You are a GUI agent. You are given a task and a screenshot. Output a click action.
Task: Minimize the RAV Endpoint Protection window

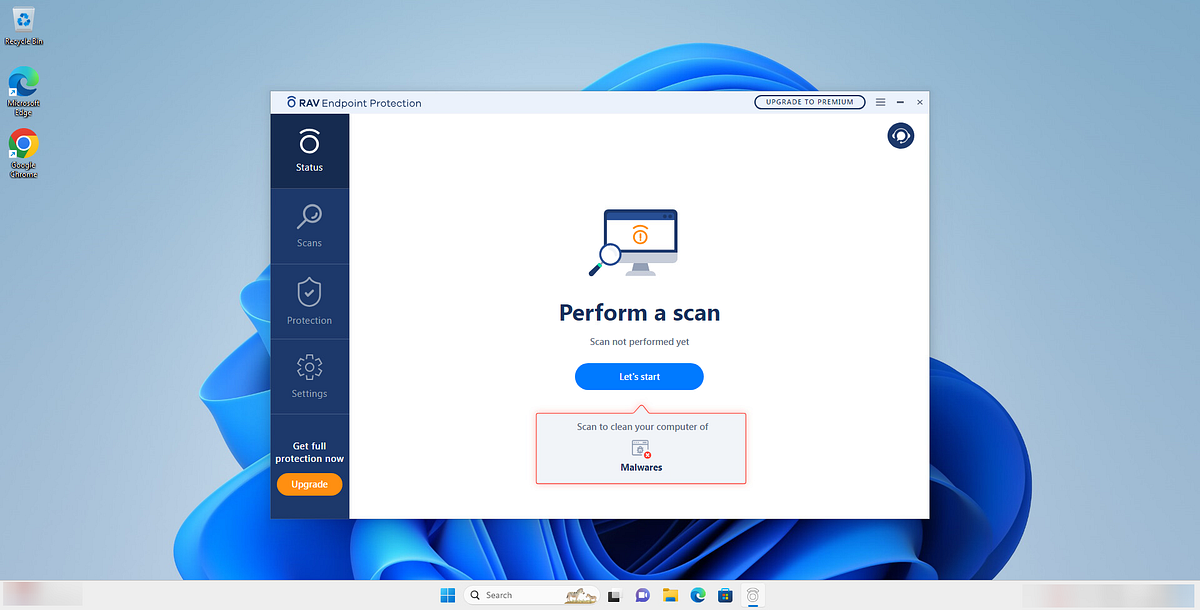[x=901, y=102]
